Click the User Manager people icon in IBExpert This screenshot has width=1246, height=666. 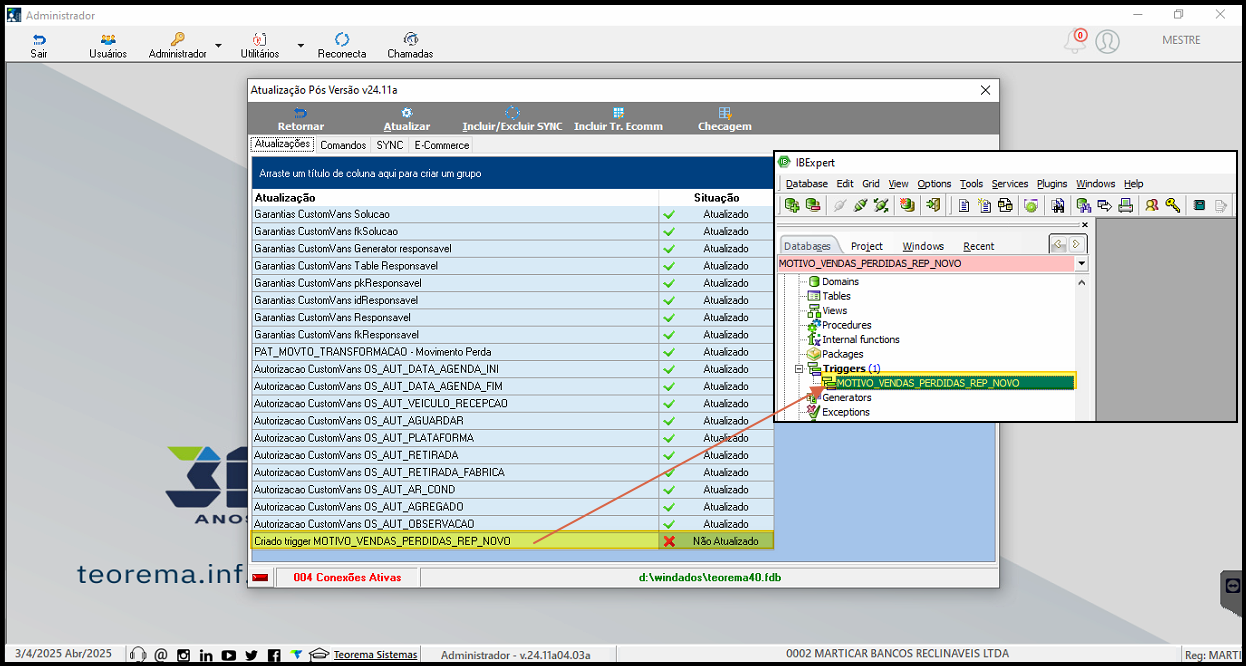pos(1152,205)
